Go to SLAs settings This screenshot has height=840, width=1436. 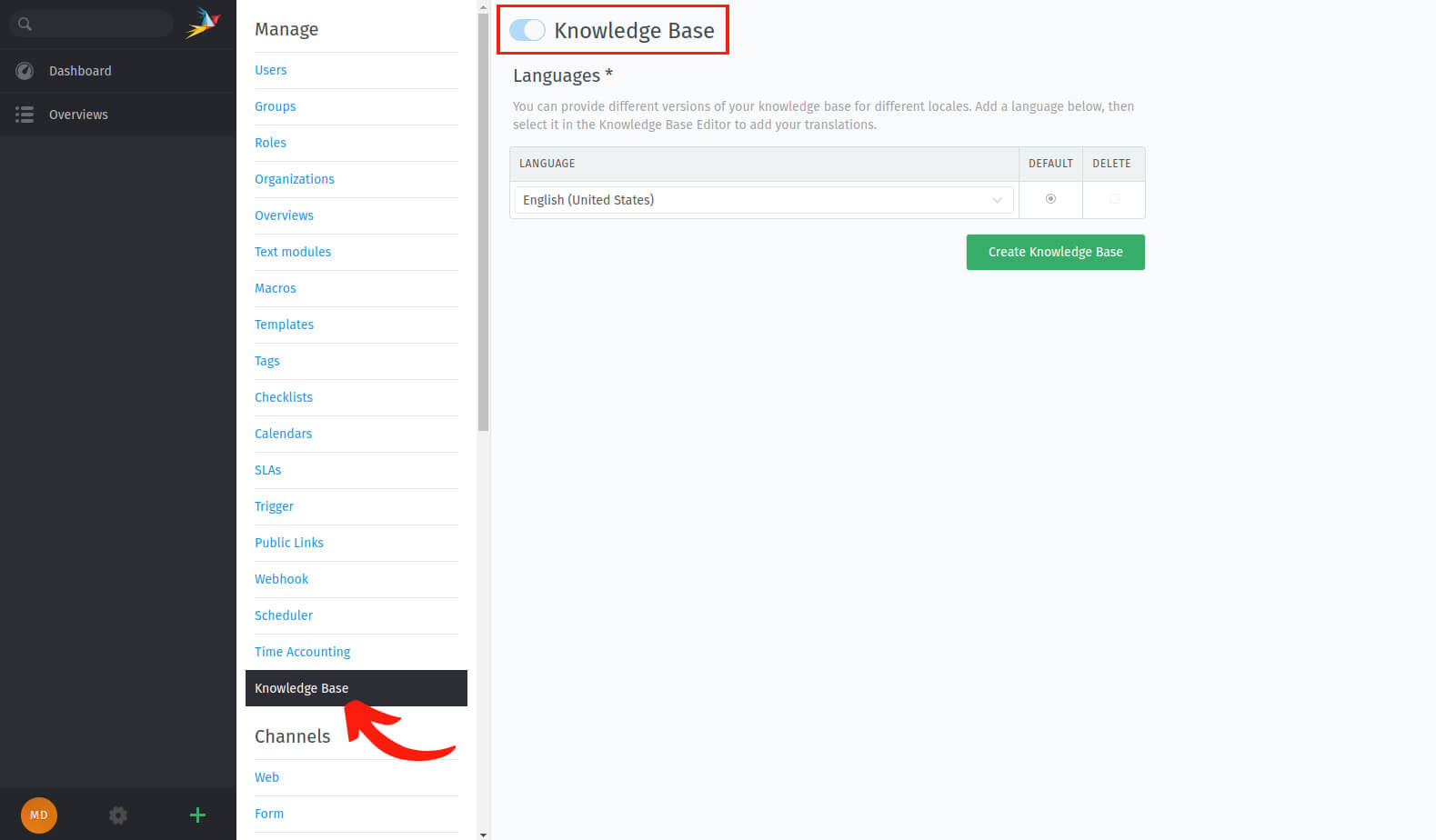pos(267,470)
